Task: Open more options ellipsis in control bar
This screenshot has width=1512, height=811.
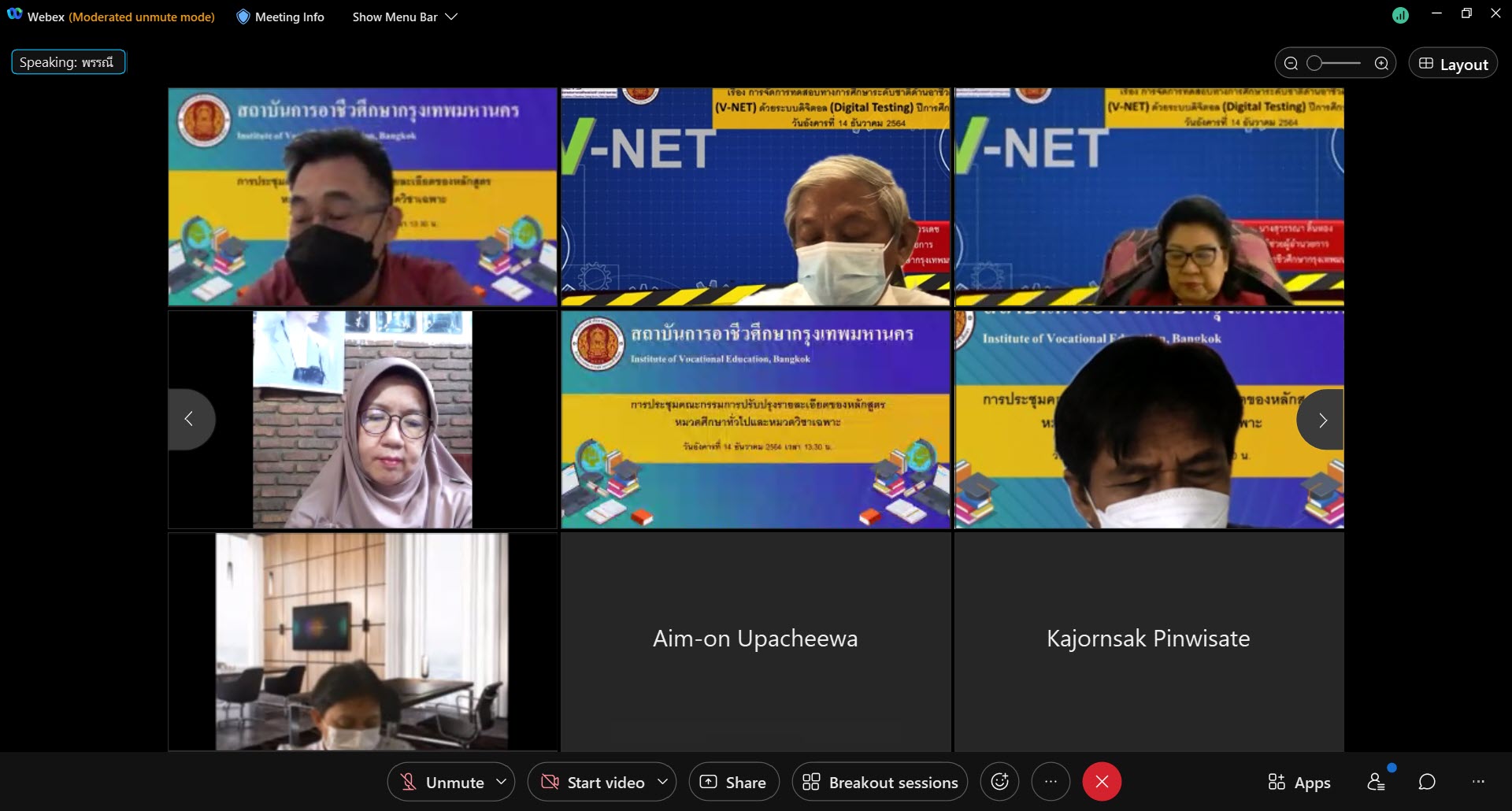Action: pyautogui.click(x=1051, y=782)
